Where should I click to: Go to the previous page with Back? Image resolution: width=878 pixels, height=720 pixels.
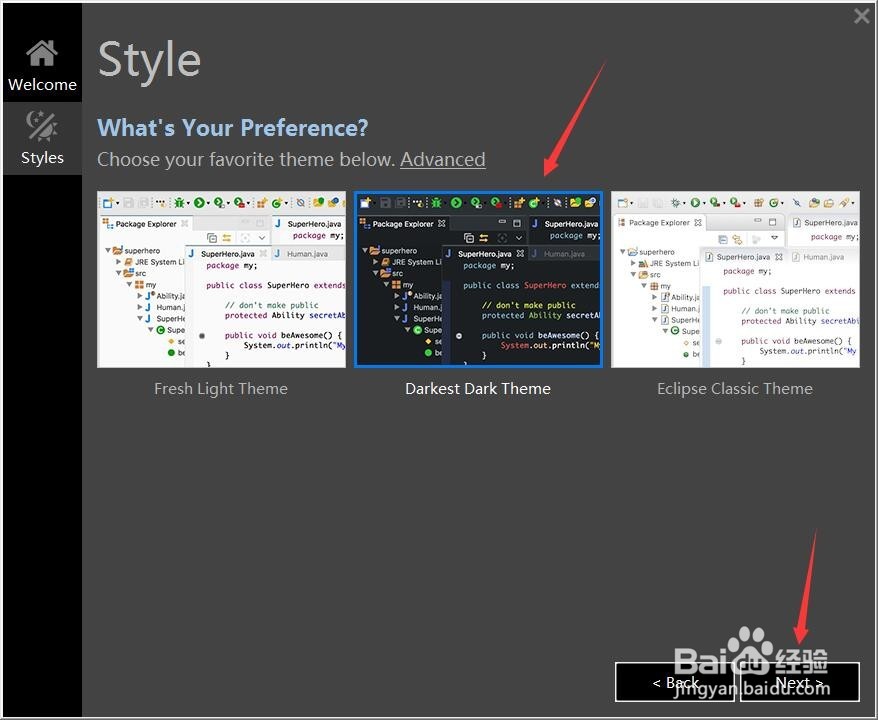tap(675, 682)
